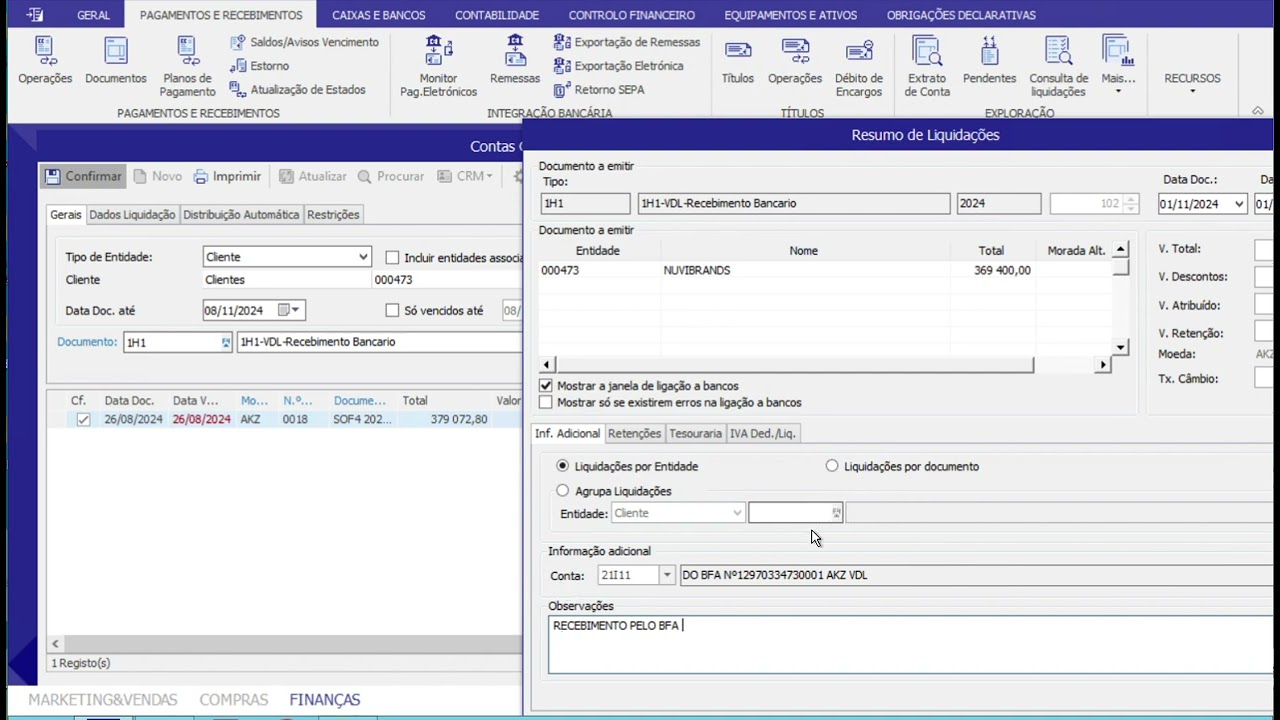Screen dimensions: 1280x720
Task: Open Planos de Pagamento icon
Action: click(187, 67)
